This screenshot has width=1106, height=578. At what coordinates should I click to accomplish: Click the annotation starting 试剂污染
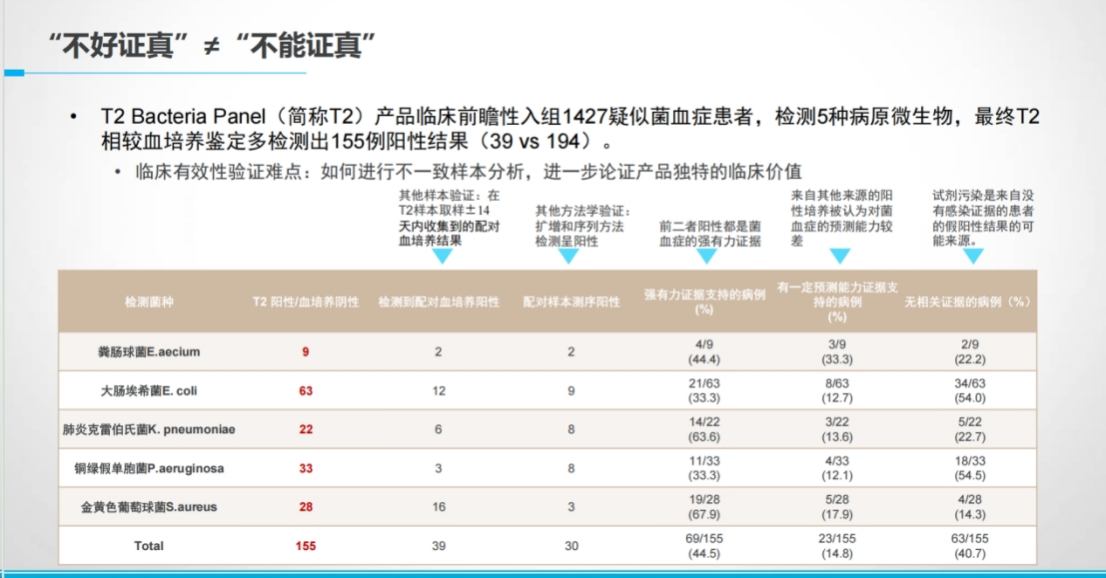click(x=983, y=218)
